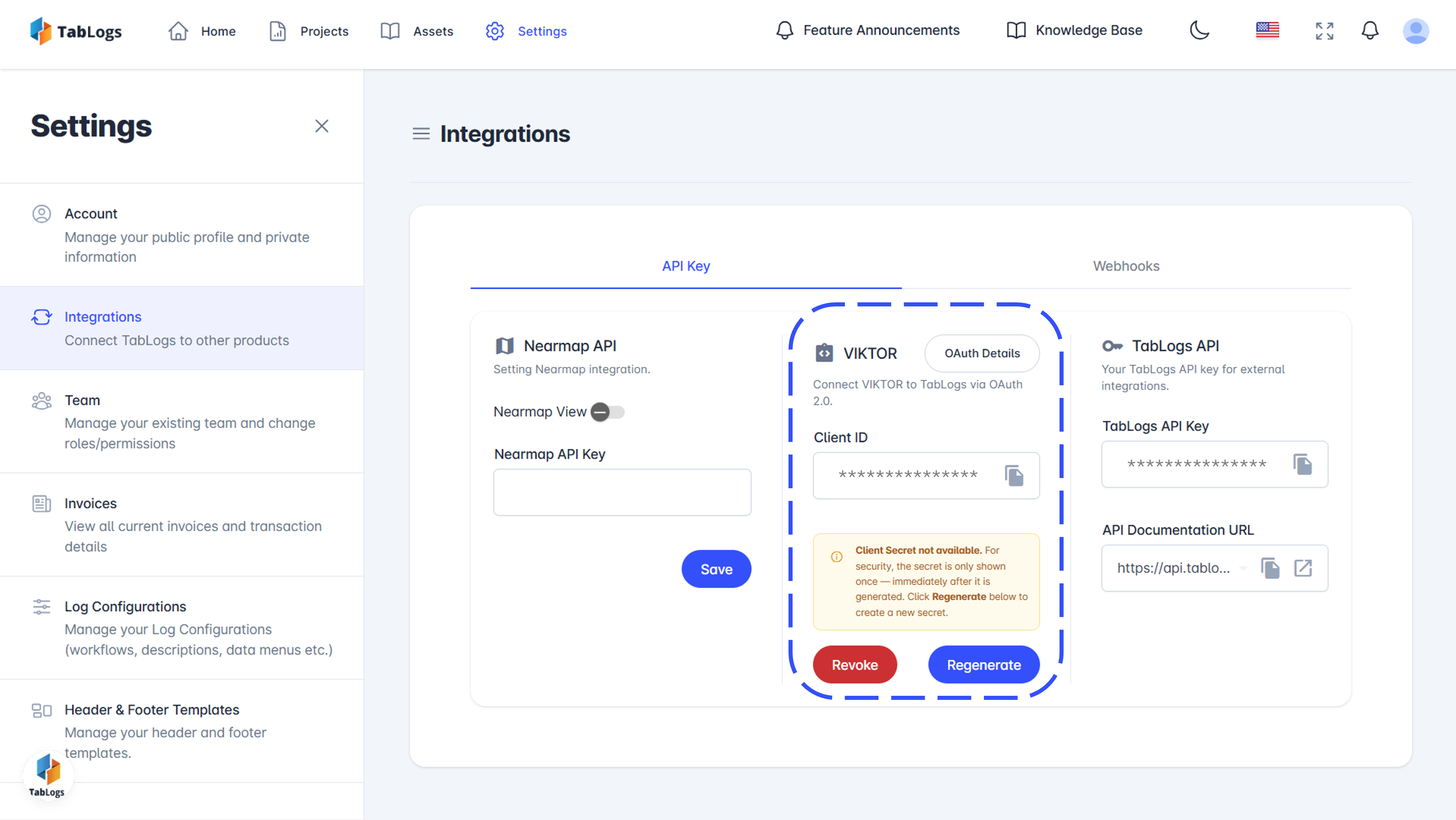This screenshot has height=820, width=1456.
Task: Click the Header & Footer layout icon
Action: pos(41,710)
